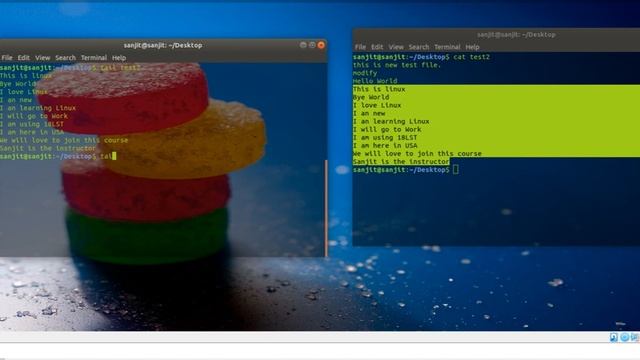The image size is (640, 360).
Task: Open Edit menu in left terminal window
Action: click(x=24, y=58)
